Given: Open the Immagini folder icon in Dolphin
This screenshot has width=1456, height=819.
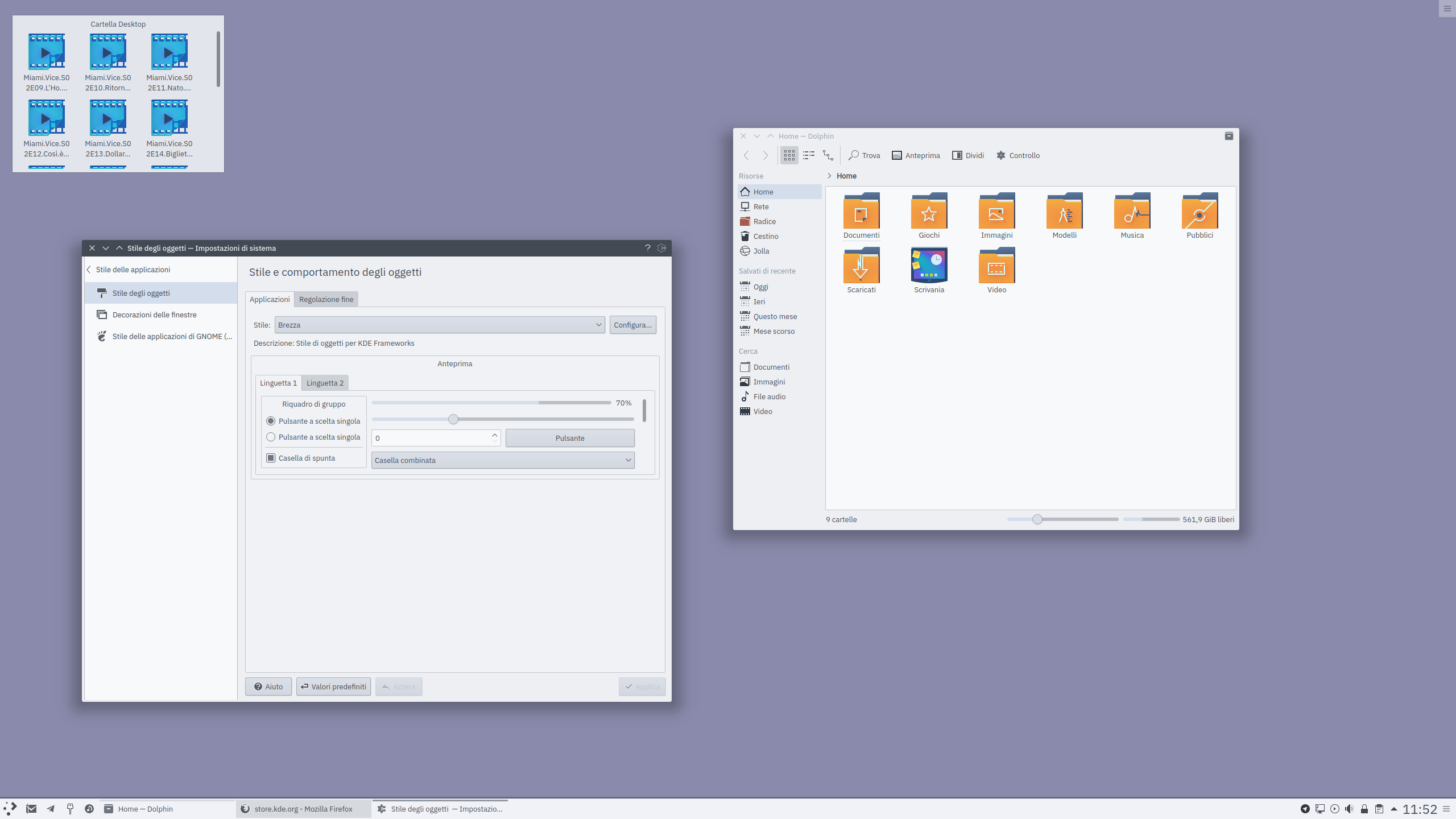Looking at the screenshot, I should [996, 216].
